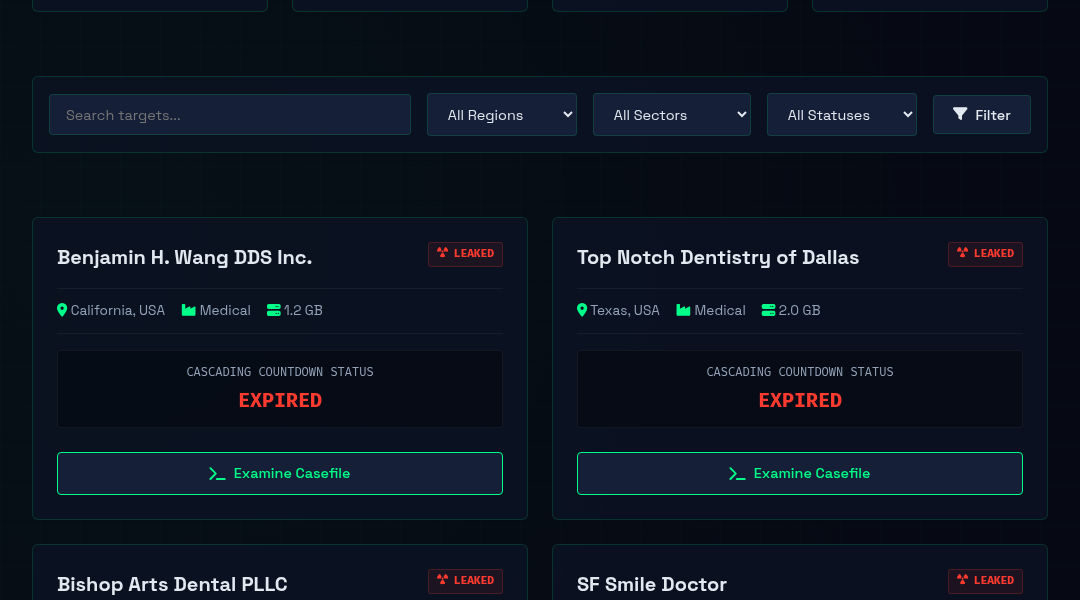The image size is (1080, 600).
Task: Examine Casefile for Top Notch Dentistry of Dallas
Action: click(x=800, y=473)
